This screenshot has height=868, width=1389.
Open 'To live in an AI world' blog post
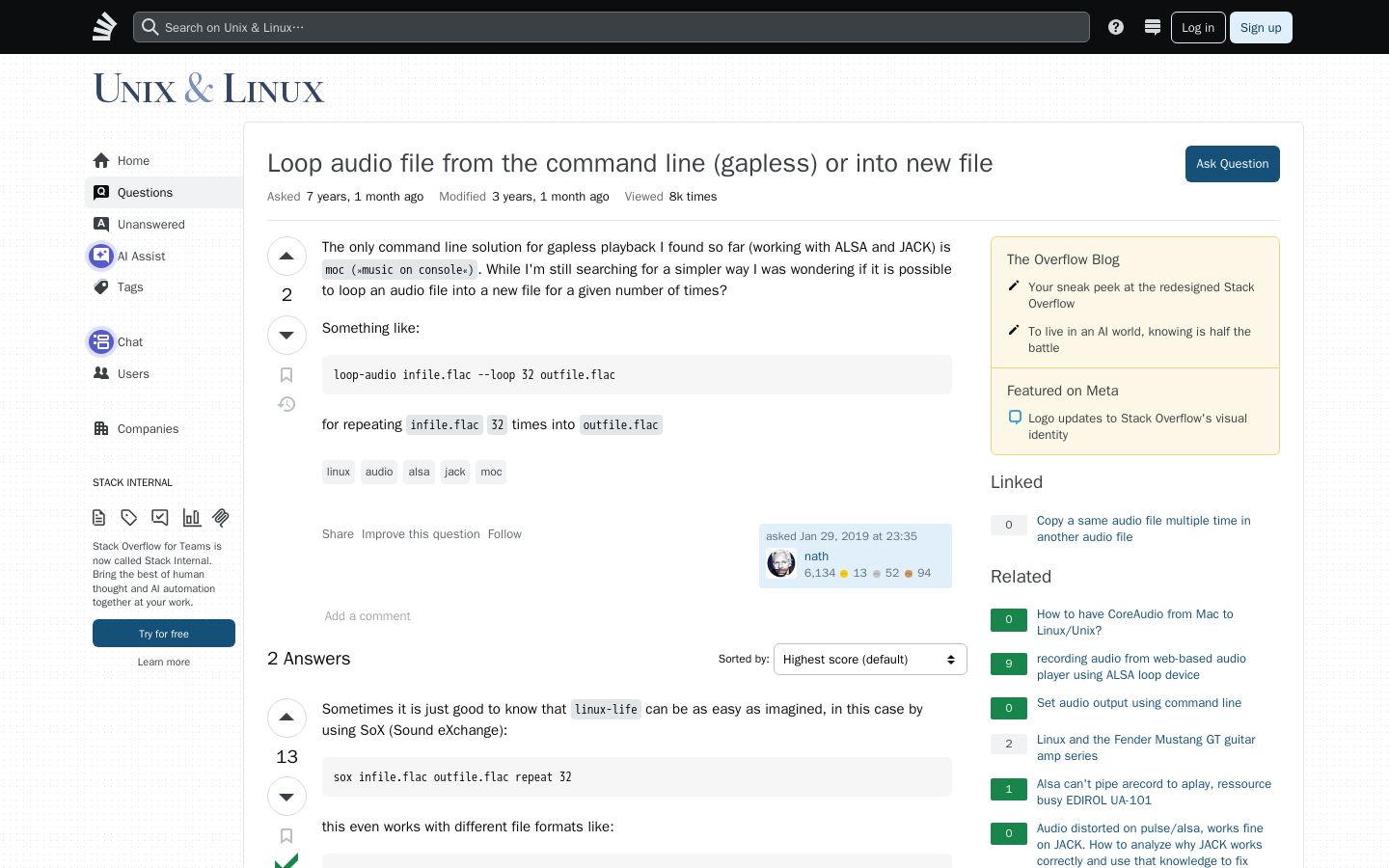click(x=1139, y=339)
